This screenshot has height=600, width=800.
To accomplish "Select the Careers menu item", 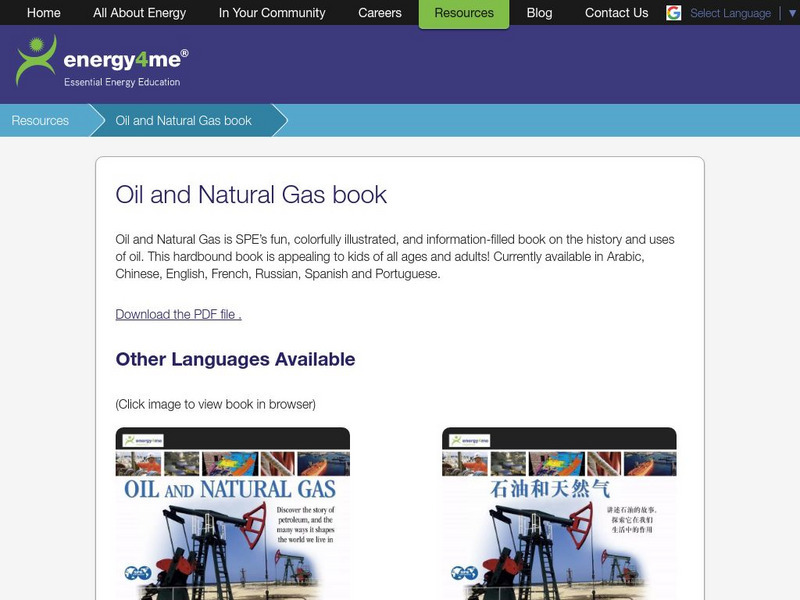I will [380, 13].
